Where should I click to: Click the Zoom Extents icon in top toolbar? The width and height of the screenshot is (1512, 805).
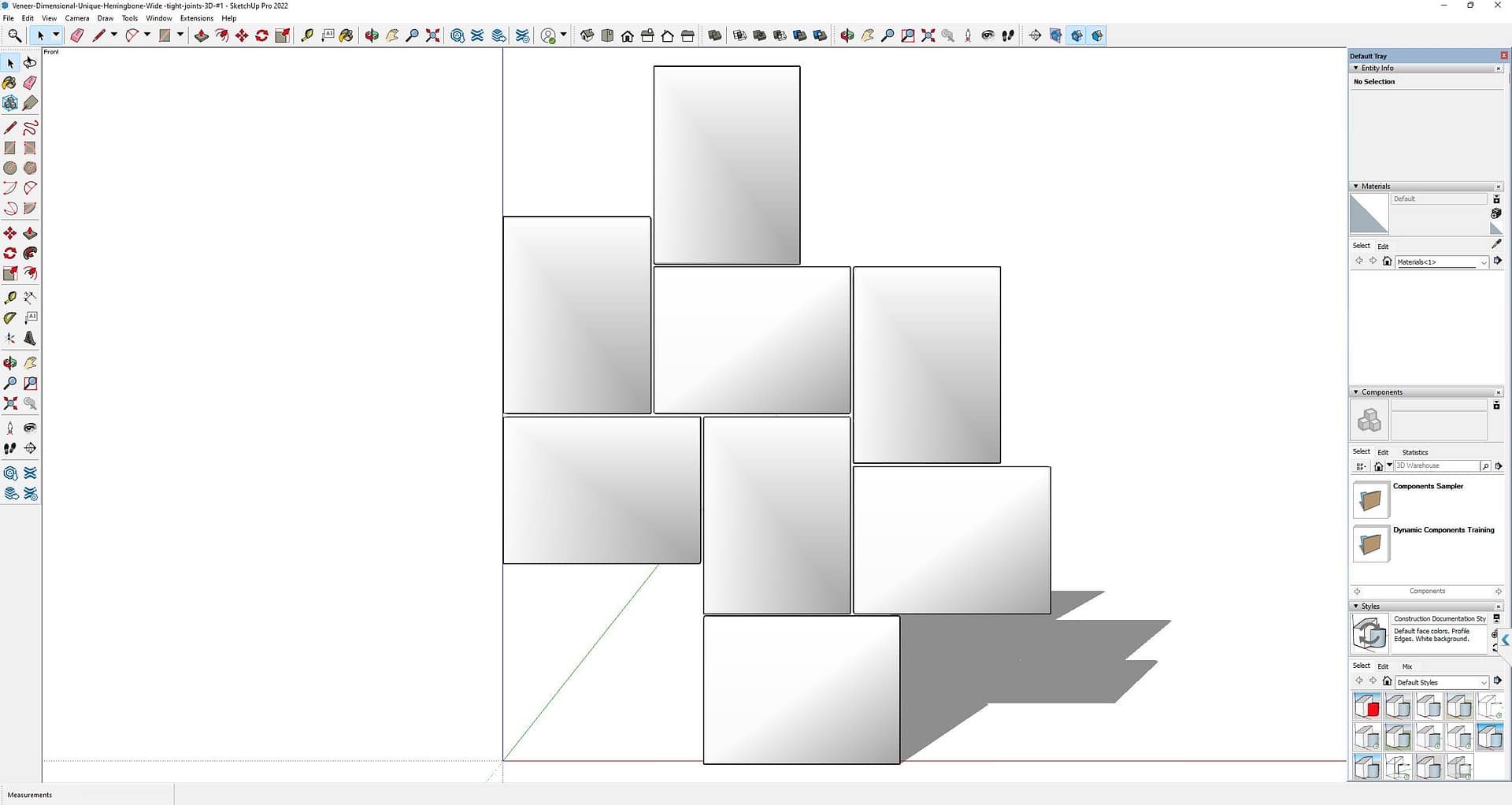tap(432, 35)
